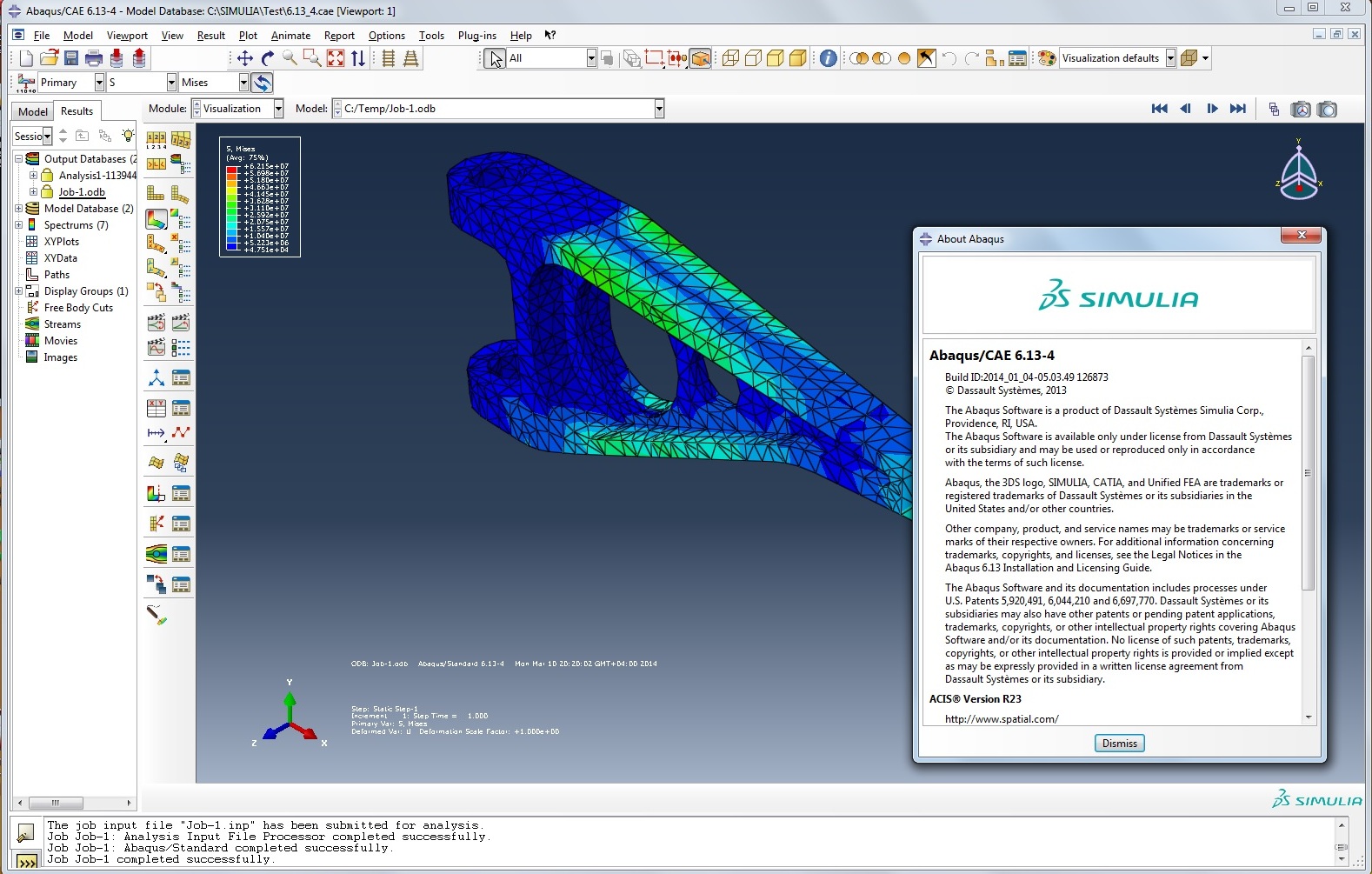Screen dimensions: 1372x874
Task: Save the model database with the floppy icon
Action: [x=71, y=58]
